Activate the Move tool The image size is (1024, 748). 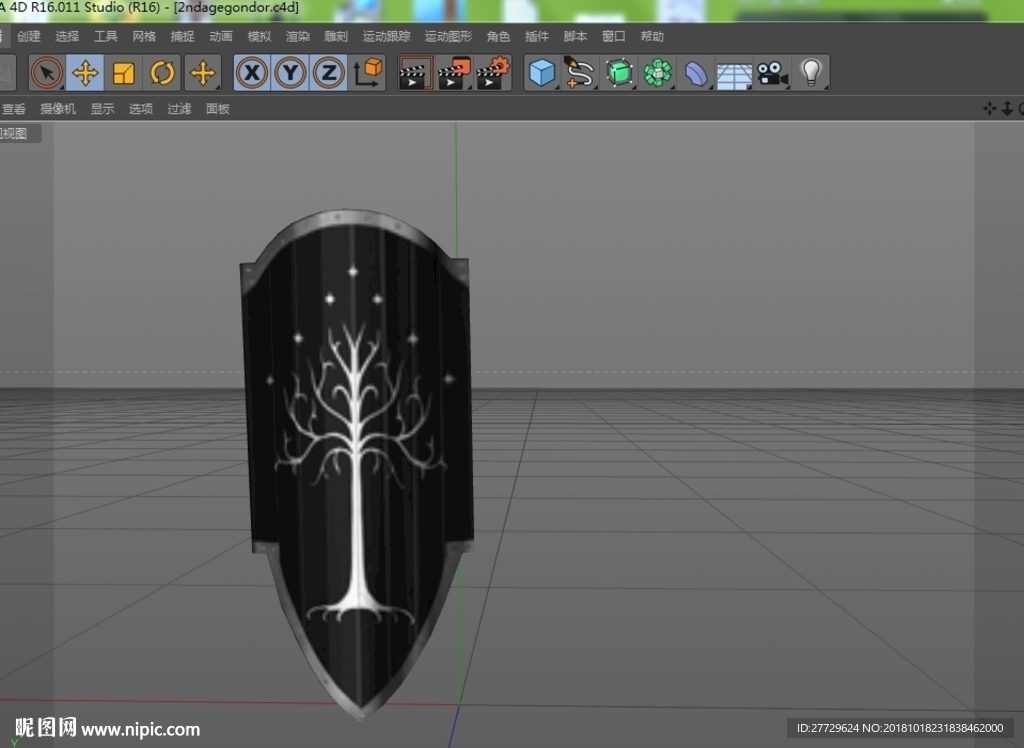pyautogui.click(x=85, y=73)
